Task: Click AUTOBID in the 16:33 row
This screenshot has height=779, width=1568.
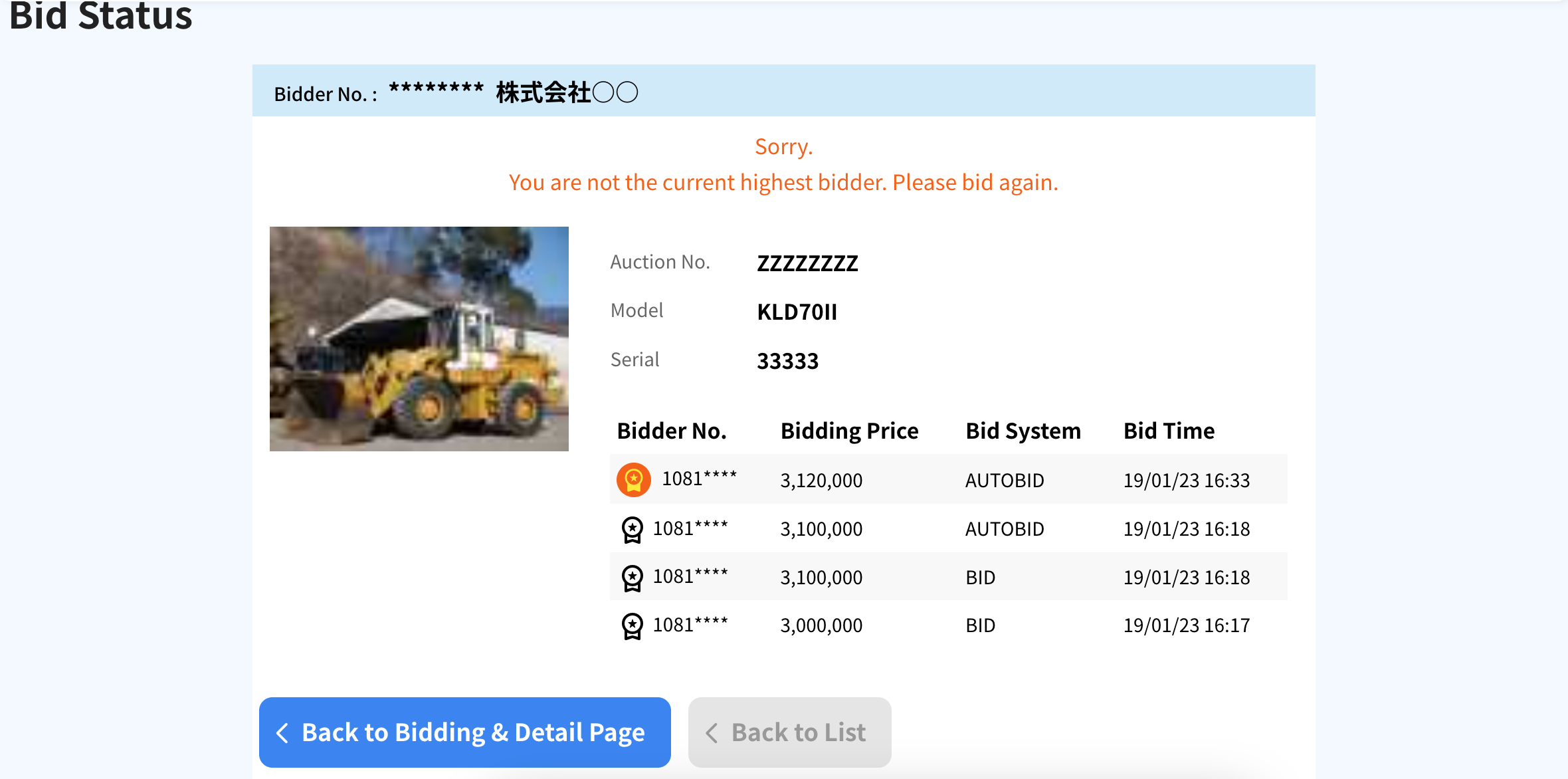Action: click(1005, 481)
